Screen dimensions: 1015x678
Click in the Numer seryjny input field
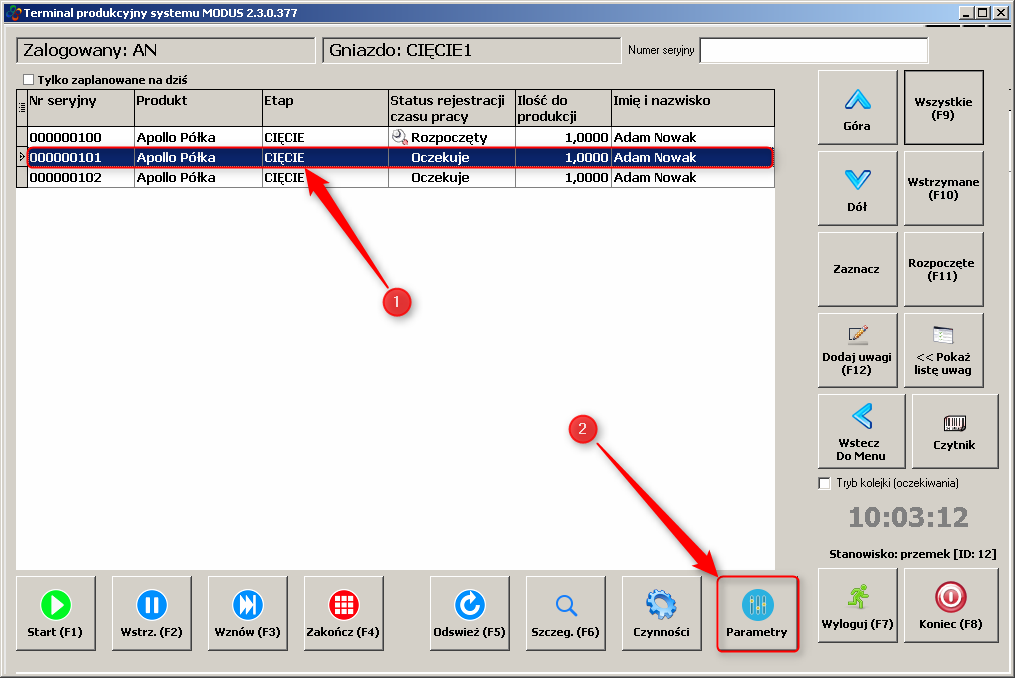pyautogui.click(x=813, y=50)
